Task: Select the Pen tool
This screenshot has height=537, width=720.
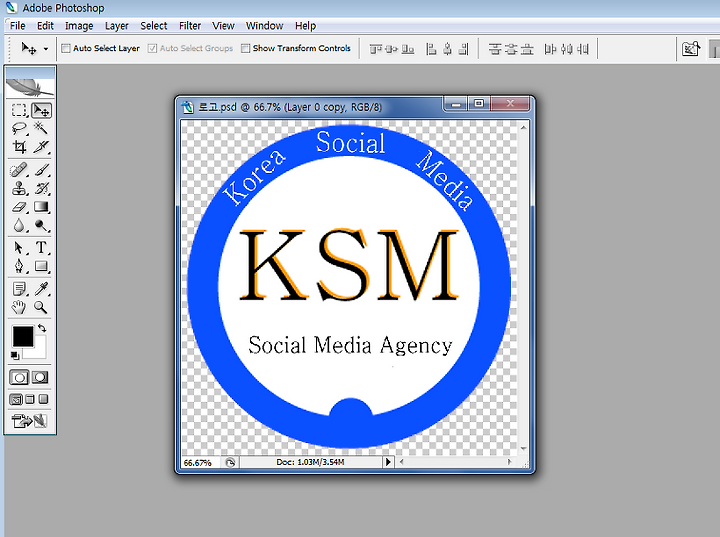Action: coord(19,266)
